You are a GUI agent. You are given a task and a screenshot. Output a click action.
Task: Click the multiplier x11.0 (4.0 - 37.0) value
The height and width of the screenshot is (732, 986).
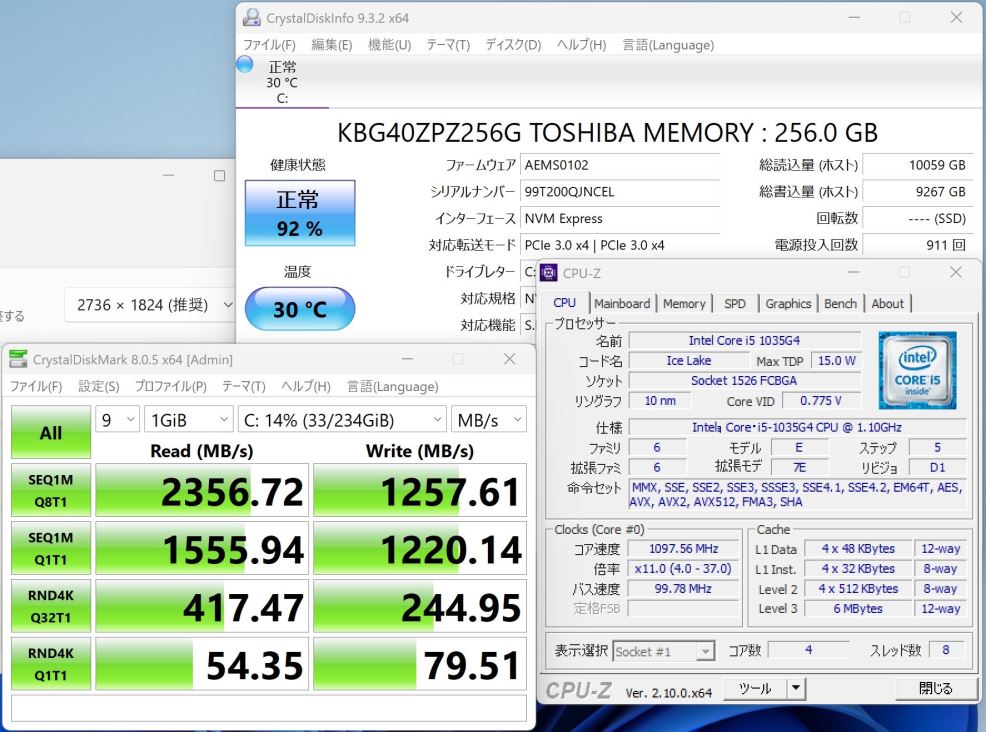[684, 568]
